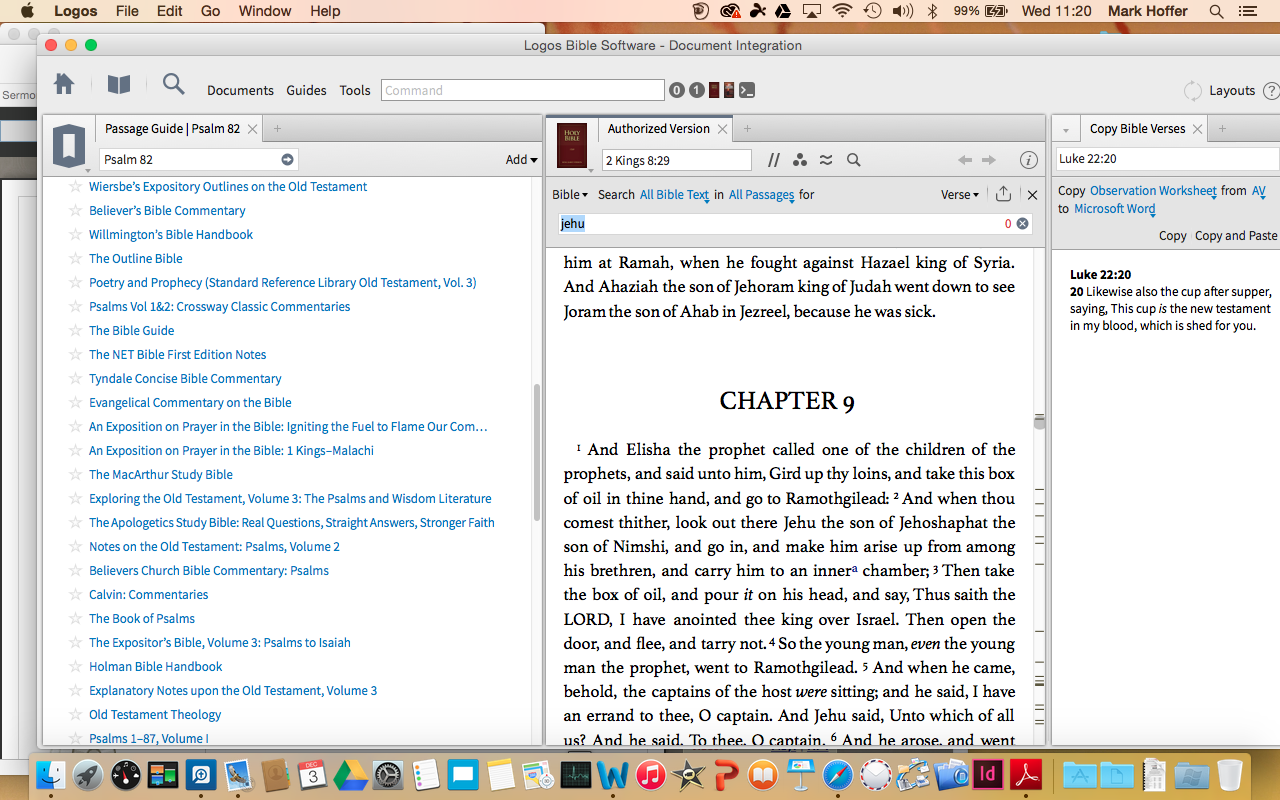
Task: Open The Book of Psalms link
Action: point(142,619)
